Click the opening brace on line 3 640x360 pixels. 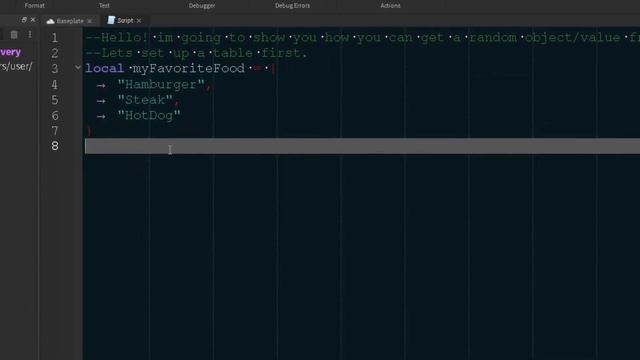[x=273, y=68]
